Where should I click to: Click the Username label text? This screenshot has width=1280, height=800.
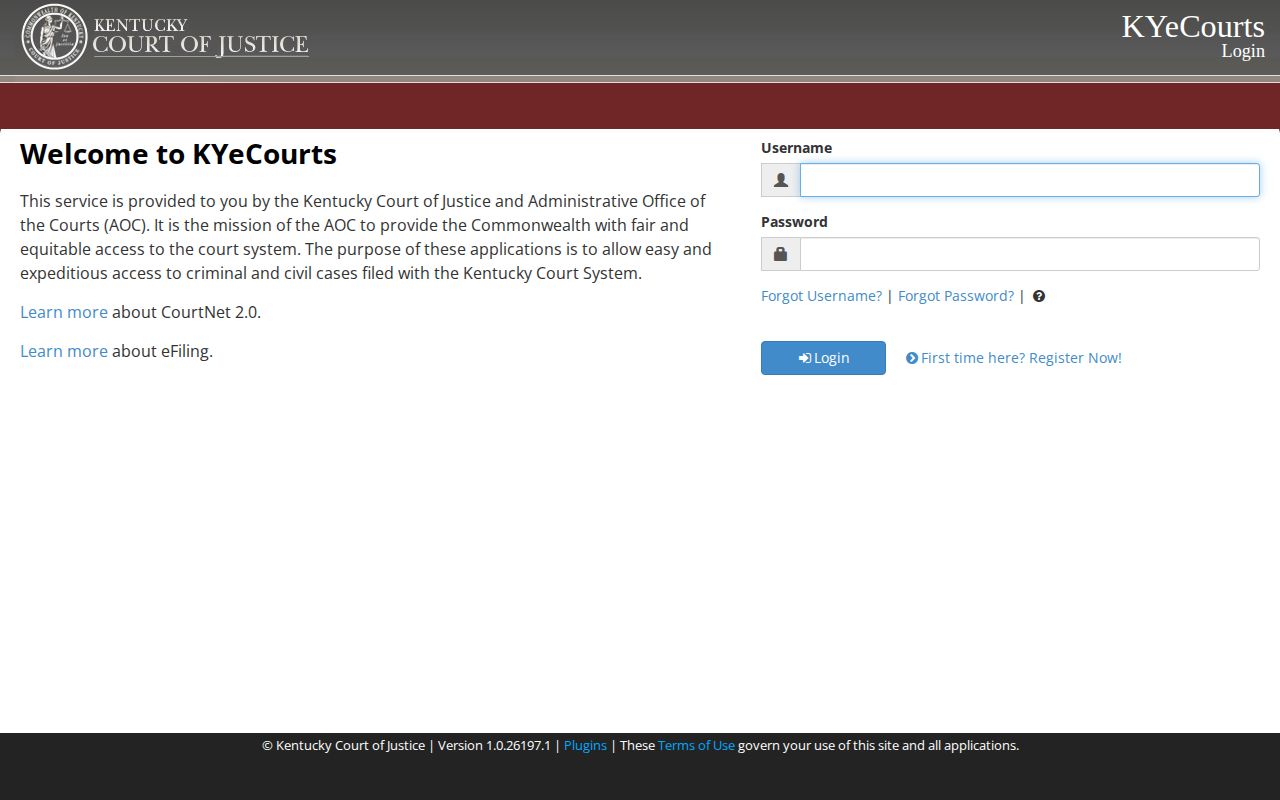point(796,148)
